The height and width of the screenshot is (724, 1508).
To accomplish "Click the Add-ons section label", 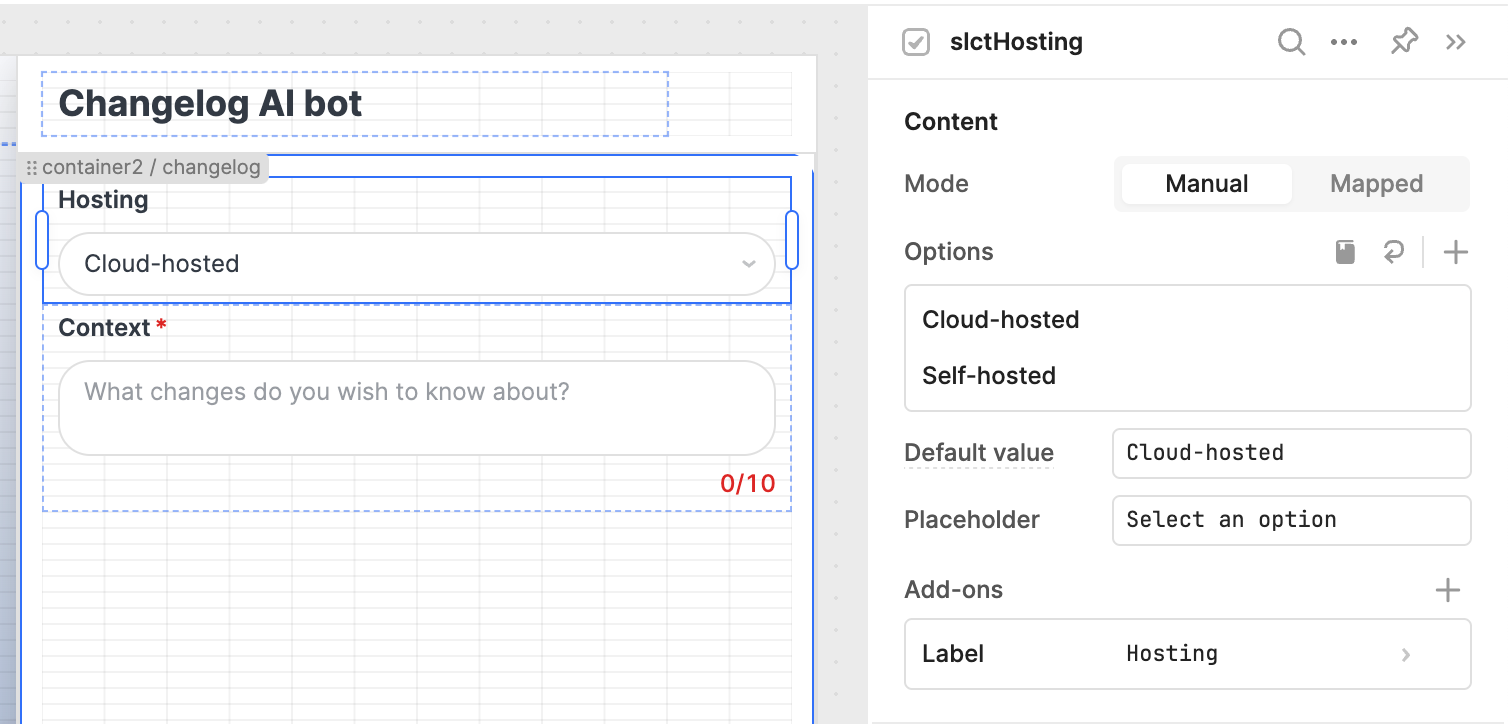I will pos(953,590).
